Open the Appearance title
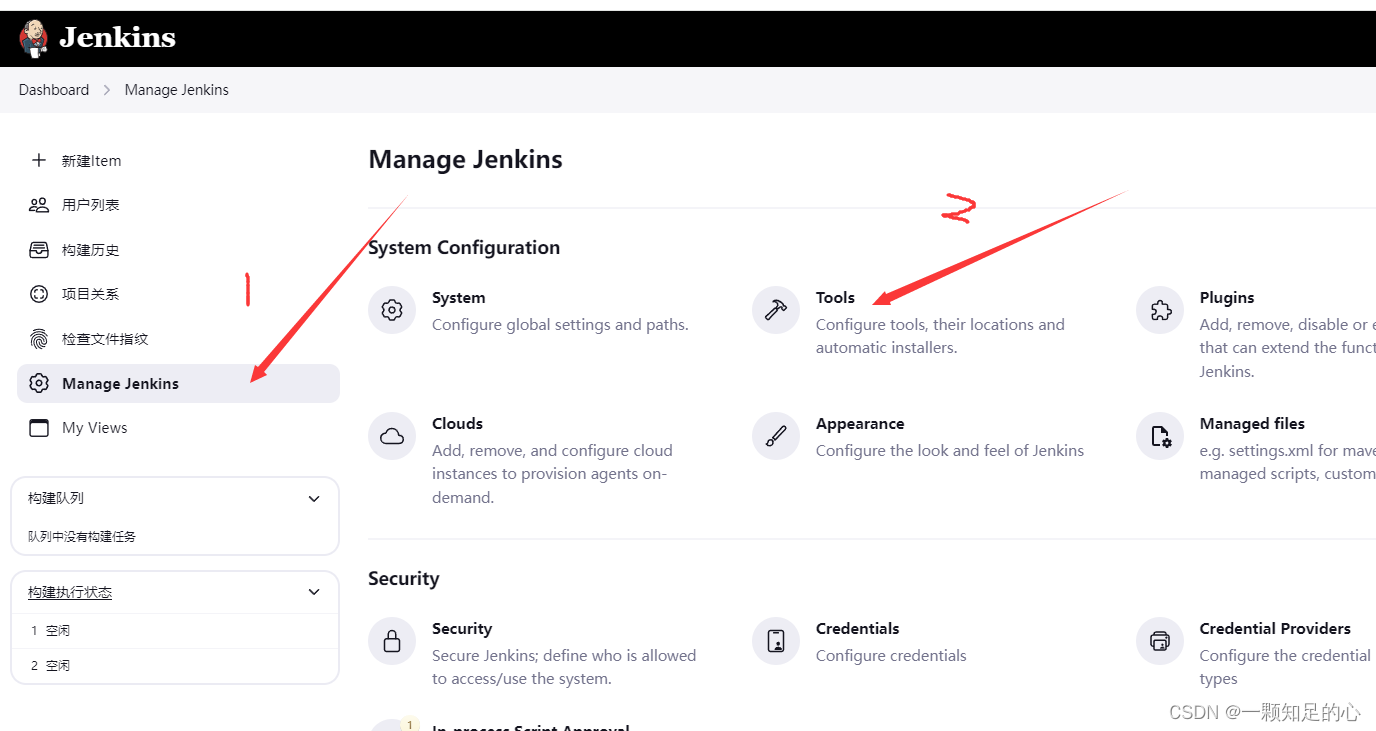The height and width of the screenshot is (731, 1376). click(860, 424)
